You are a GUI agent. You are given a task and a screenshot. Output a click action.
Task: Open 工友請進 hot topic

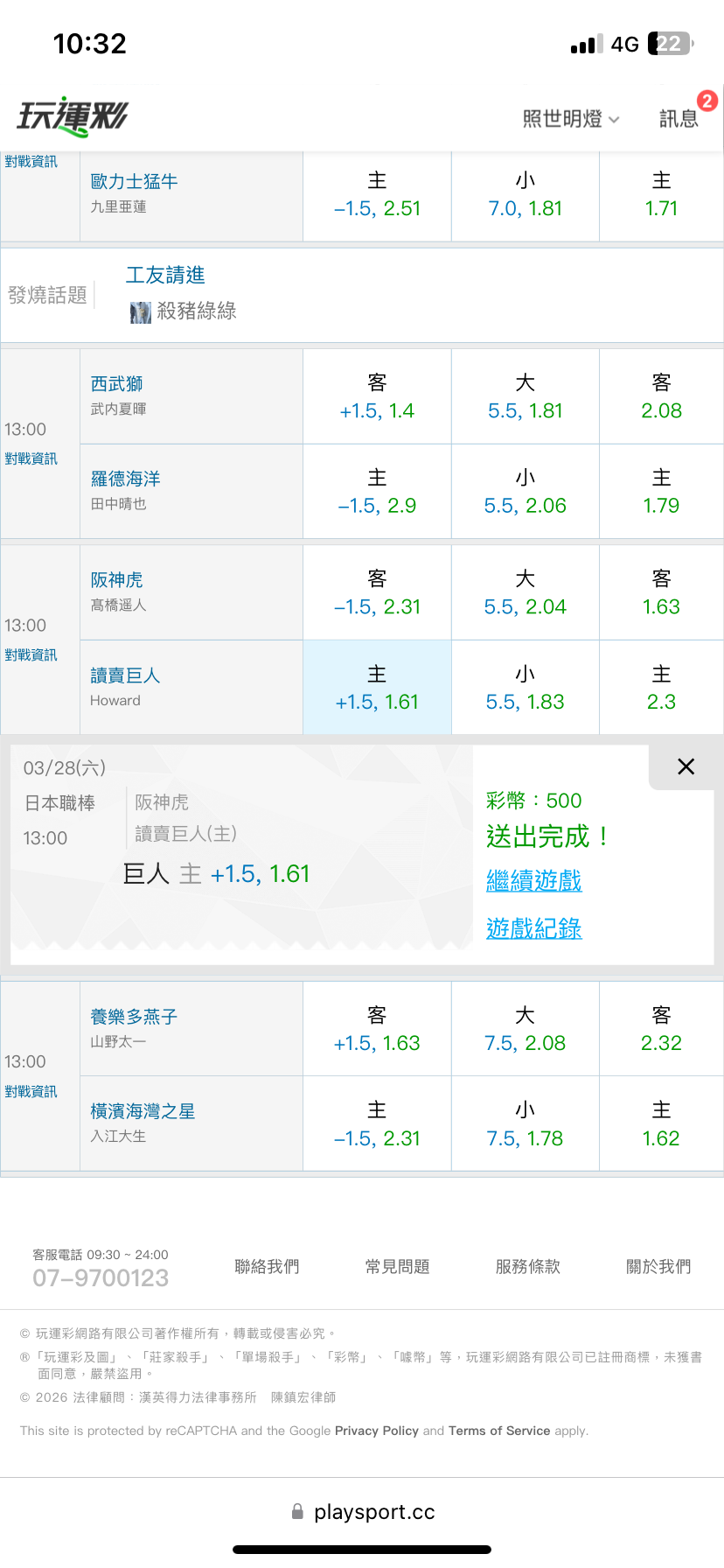[165, 276]
